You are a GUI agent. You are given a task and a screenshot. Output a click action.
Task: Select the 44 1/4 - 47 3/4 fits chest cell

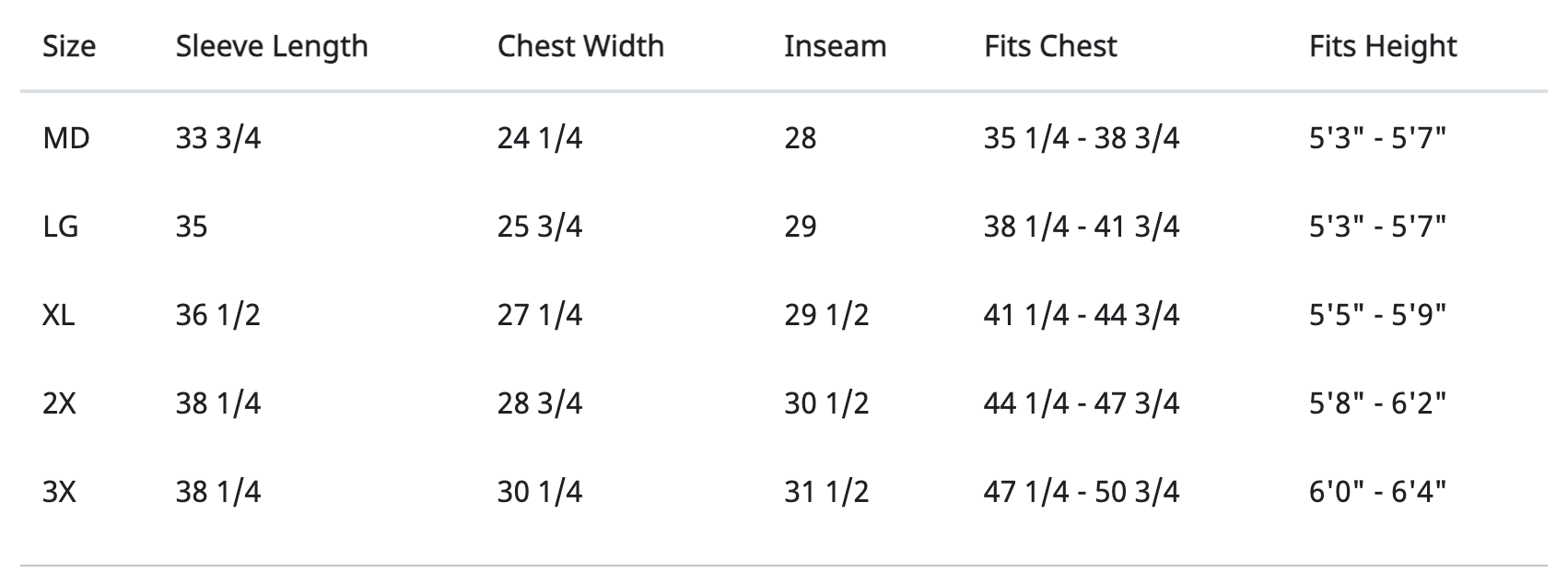point(1082,403)
